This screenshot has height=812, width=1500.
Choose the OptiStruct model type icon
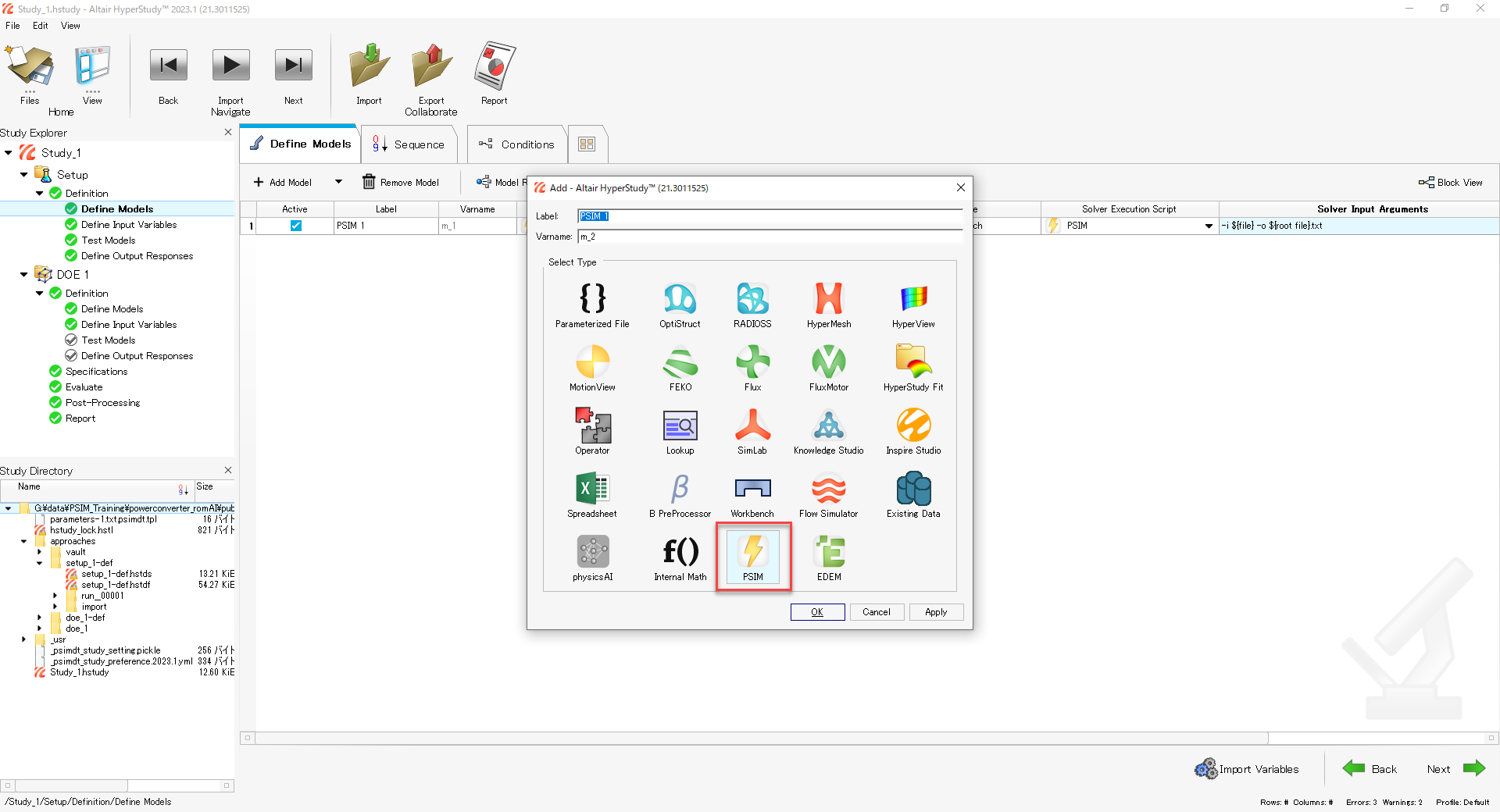tap(680, 305)
